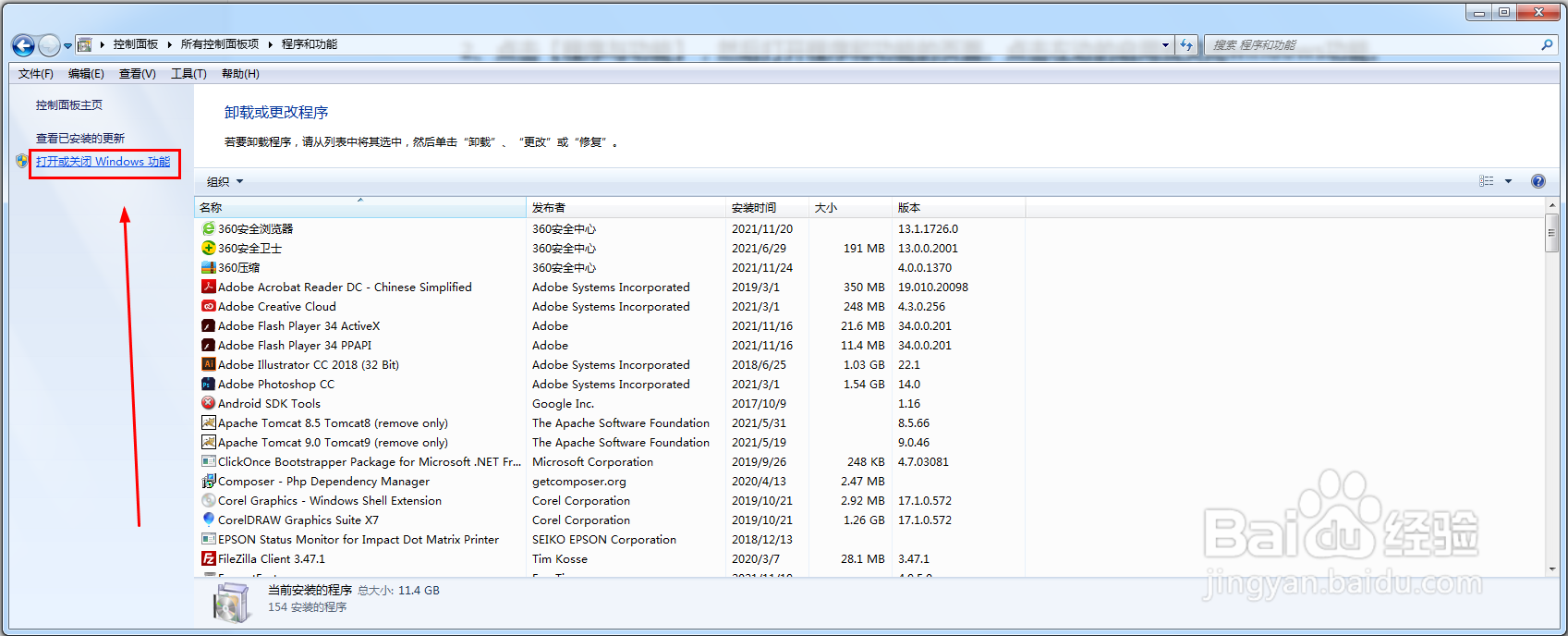Click the EPSON Status Monitor icon
The image size is (1568, 636).
[x=209, y=539]
